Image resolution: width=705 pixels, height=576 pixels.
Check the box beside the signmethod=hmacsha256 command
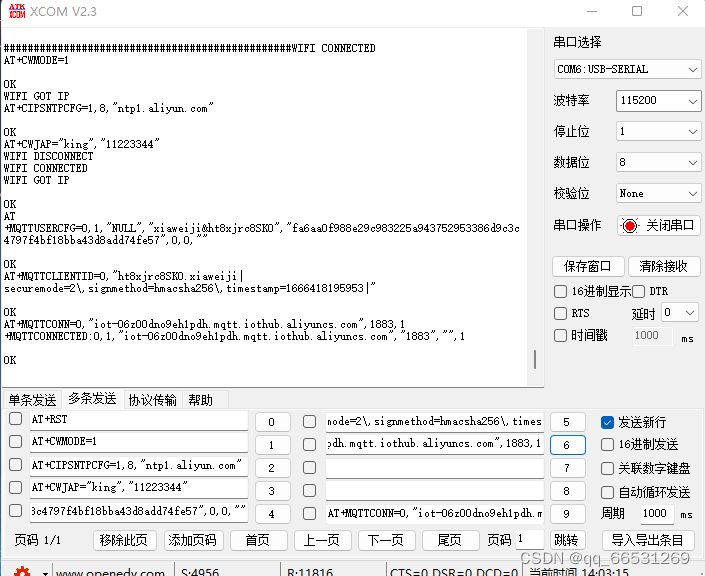309,421
